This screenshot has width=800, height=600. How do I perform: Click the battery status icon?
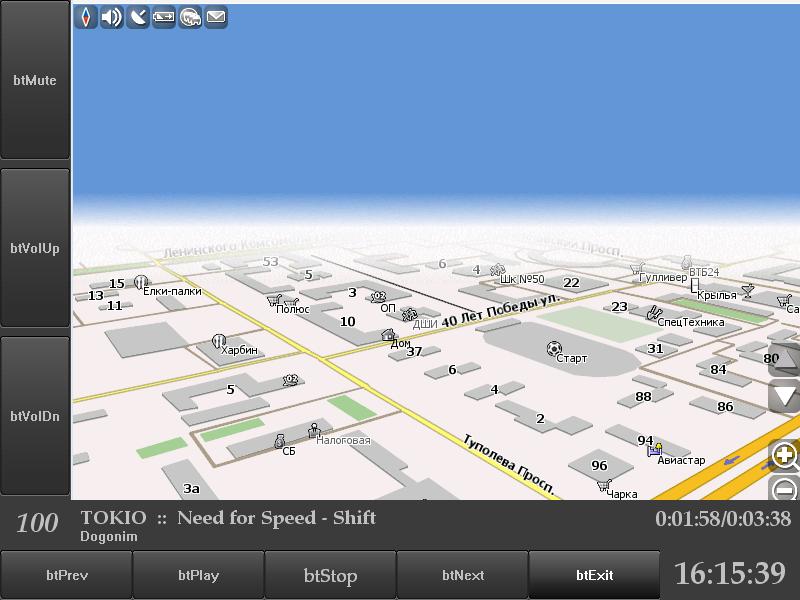(x=164, y=16)
